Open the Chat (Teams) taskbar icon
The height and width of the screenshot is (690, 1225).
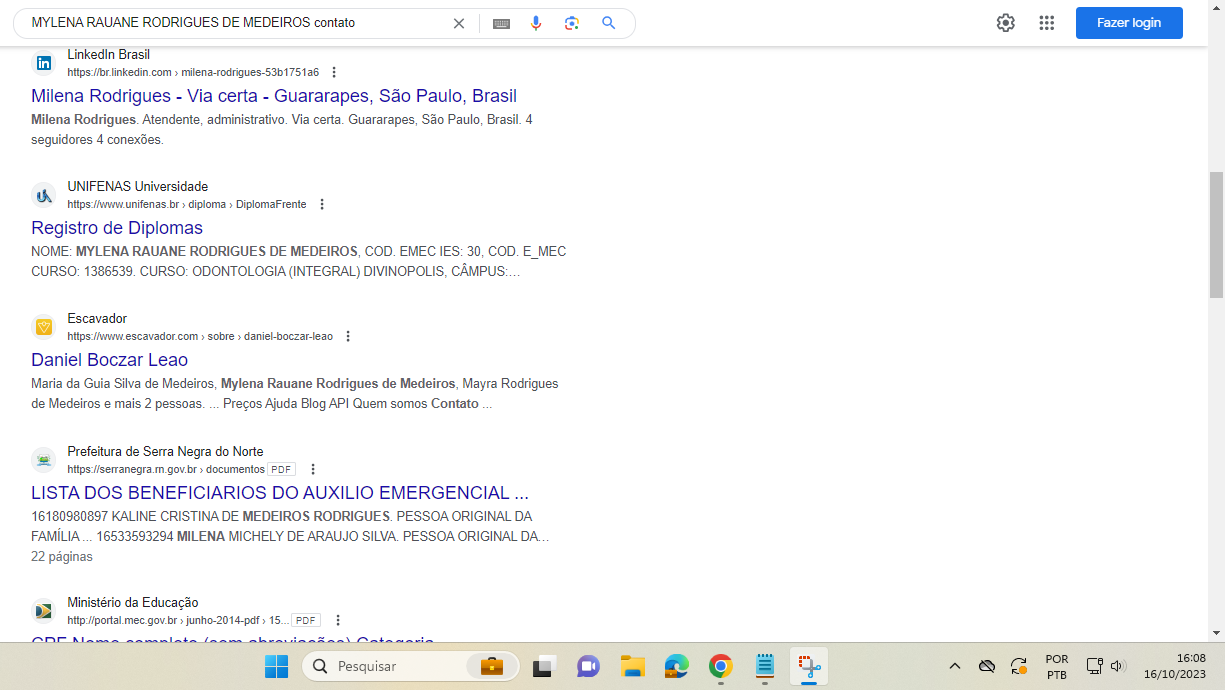588,666
